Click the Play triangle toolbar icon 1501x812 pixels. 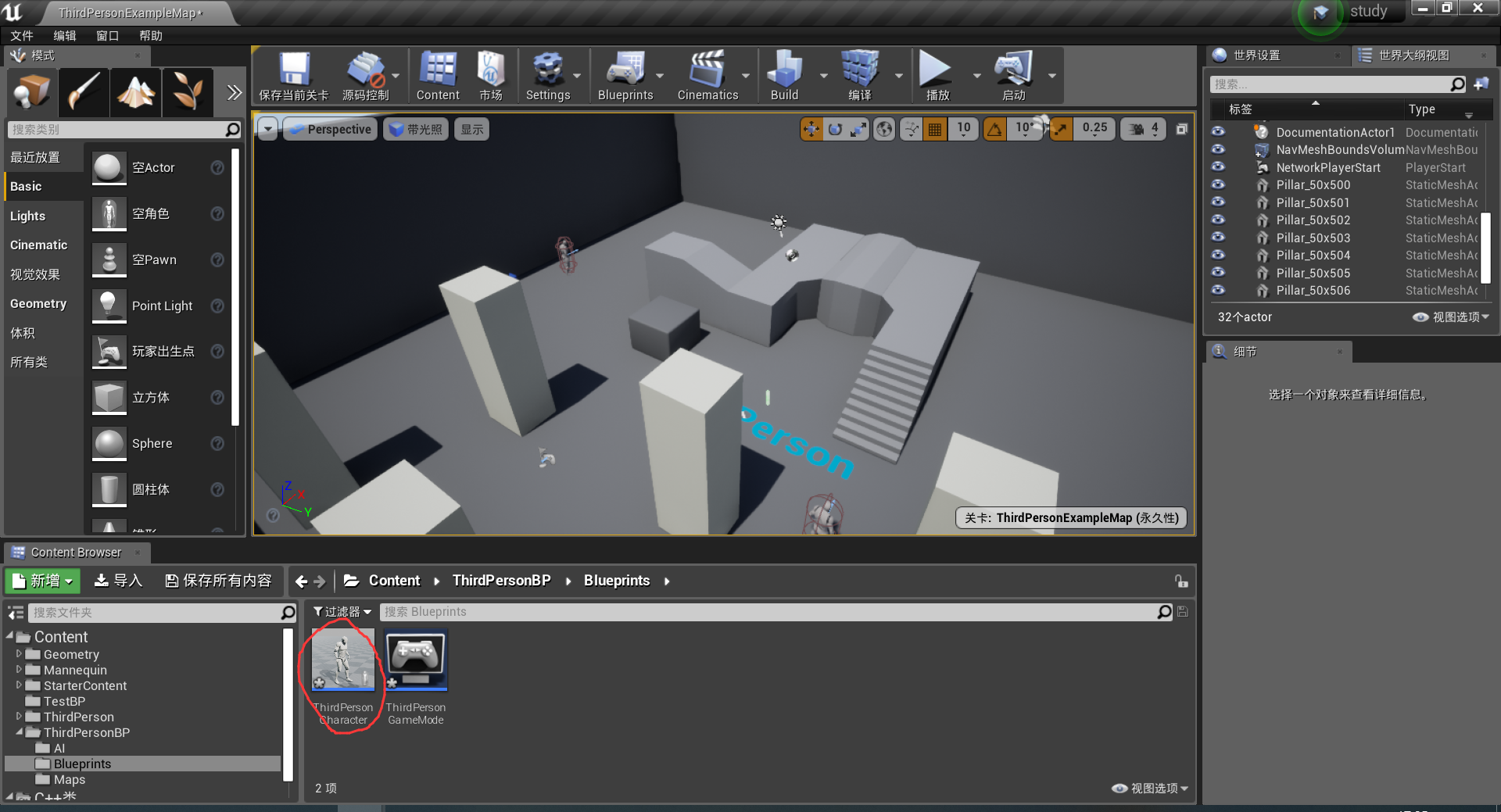(x=937, y=76)
